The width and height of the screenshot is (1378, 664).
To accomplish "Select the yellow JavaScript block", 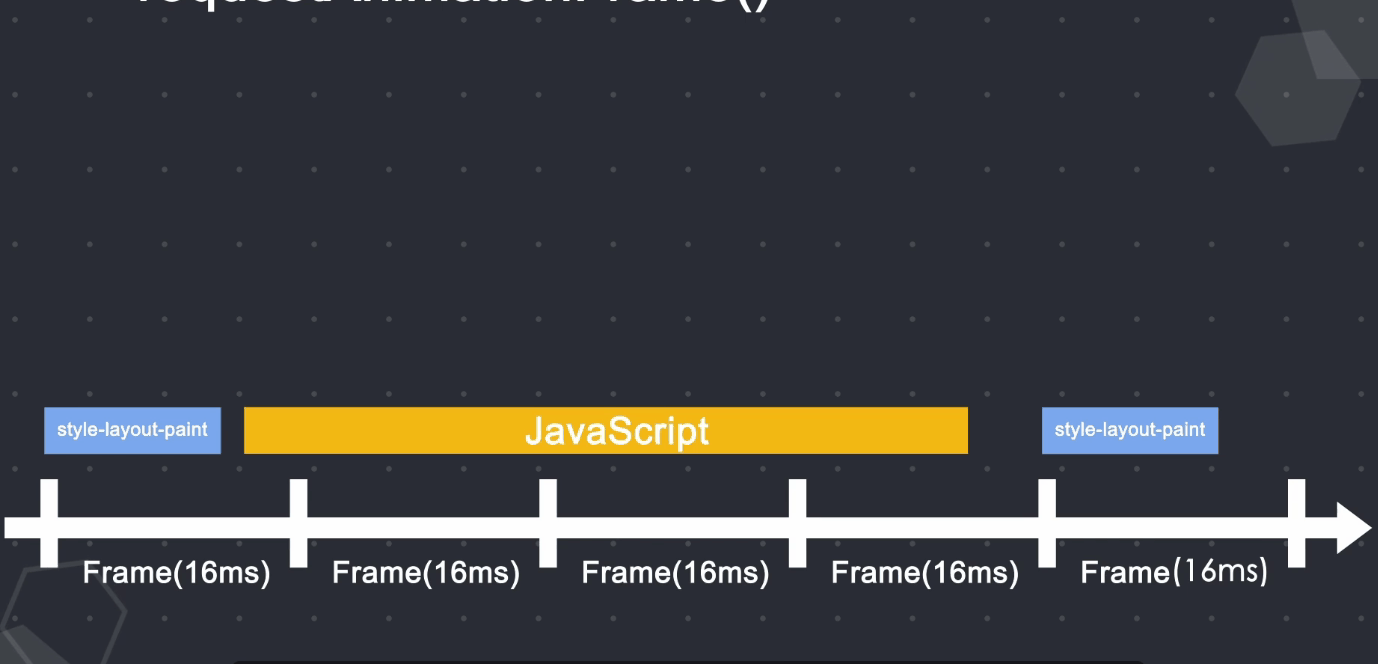I will click(x=604, y=431).
